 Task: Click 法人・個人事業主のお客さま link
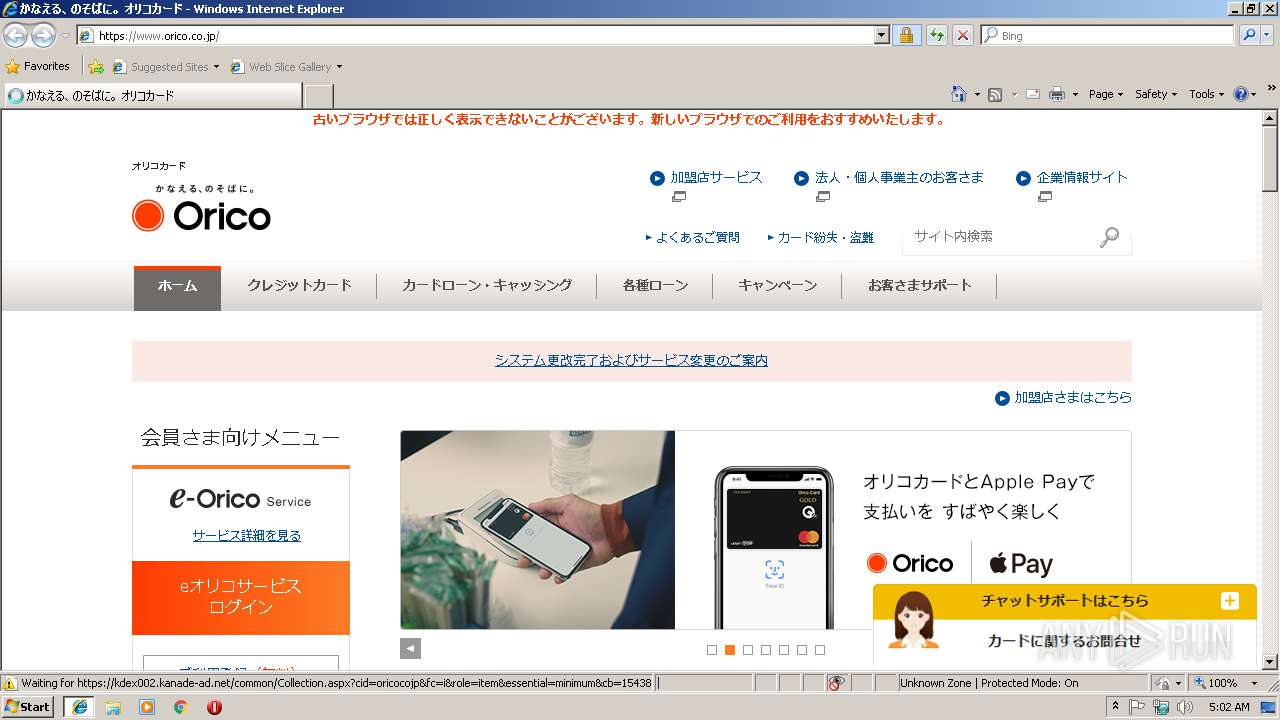pos(899,177)
